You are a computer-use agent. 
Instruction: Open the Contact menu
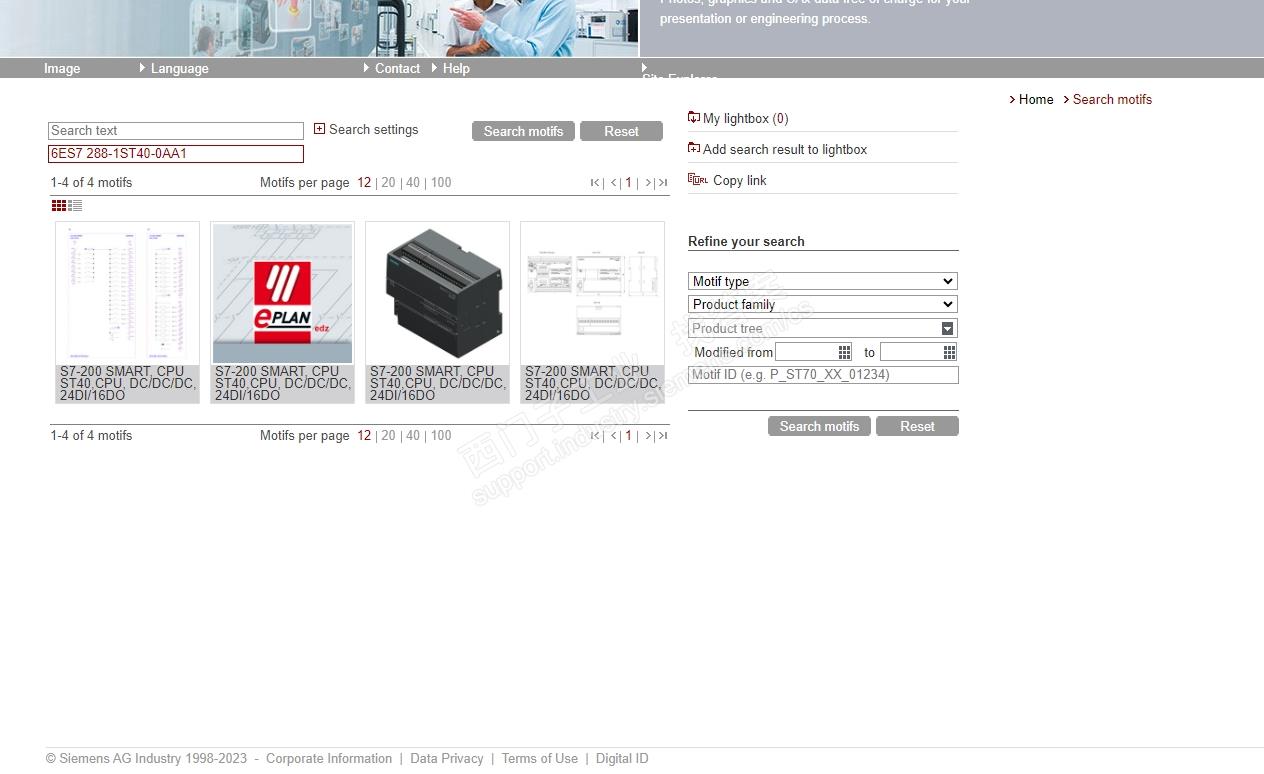coord(397,68)
